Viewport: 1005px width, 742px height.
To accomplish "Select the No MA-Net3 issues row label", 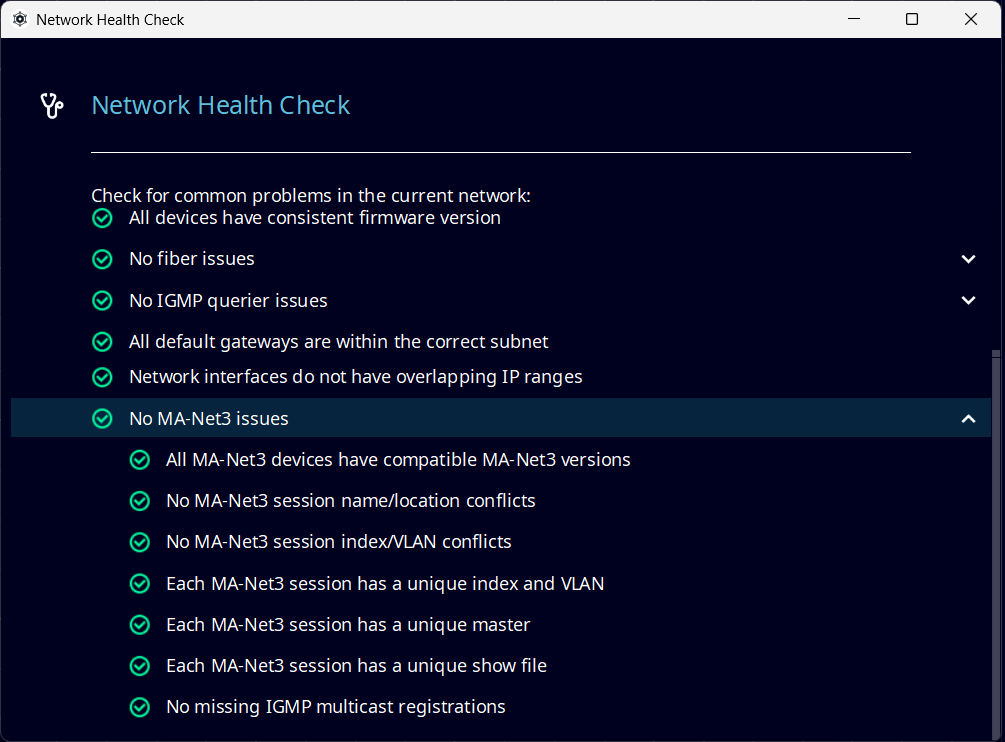I will click(209, 419).
